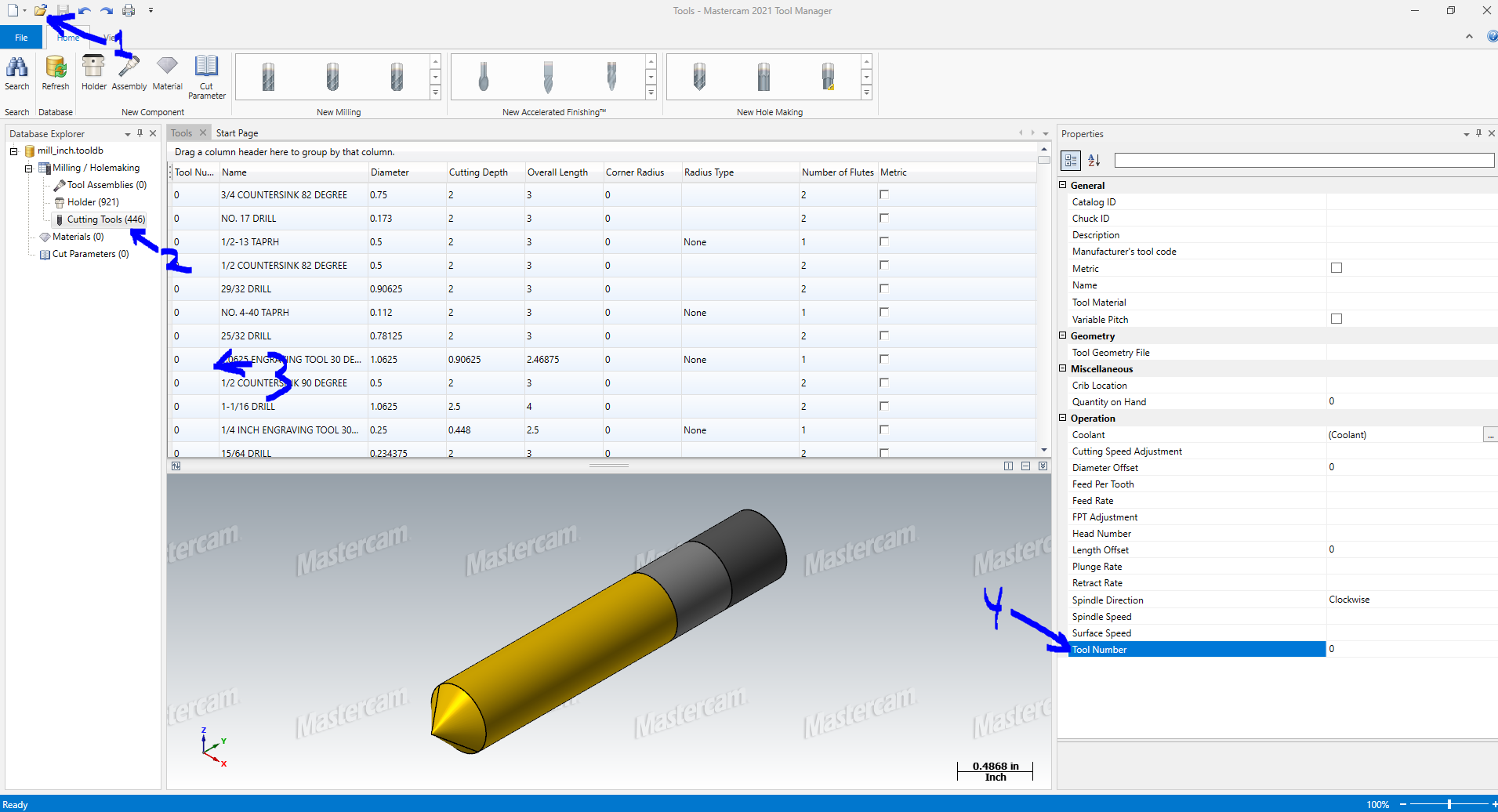The width and height of the screenshot is (1498, 812).
Task: Select third tool in New Hole Making gallery
Action: point(828,77)
